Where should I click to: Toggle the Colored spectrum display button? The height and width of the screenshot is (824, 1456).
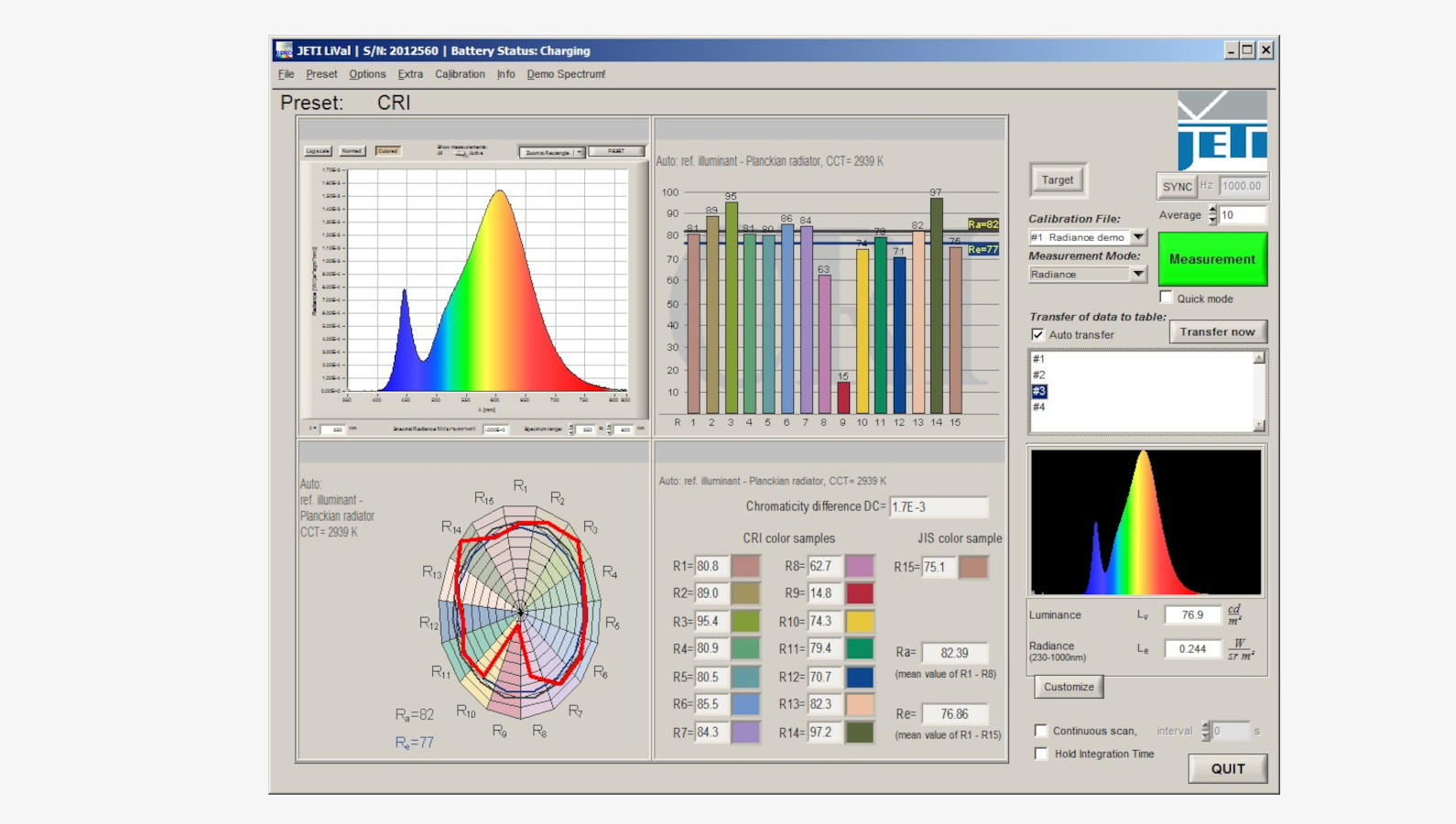click(387, 151)
